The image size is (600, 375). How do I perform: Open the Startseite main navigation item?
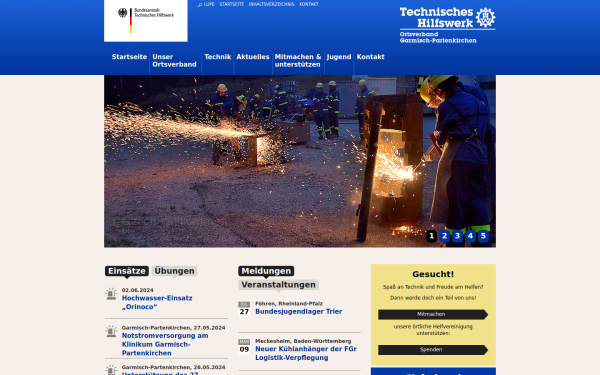(129, 57)
